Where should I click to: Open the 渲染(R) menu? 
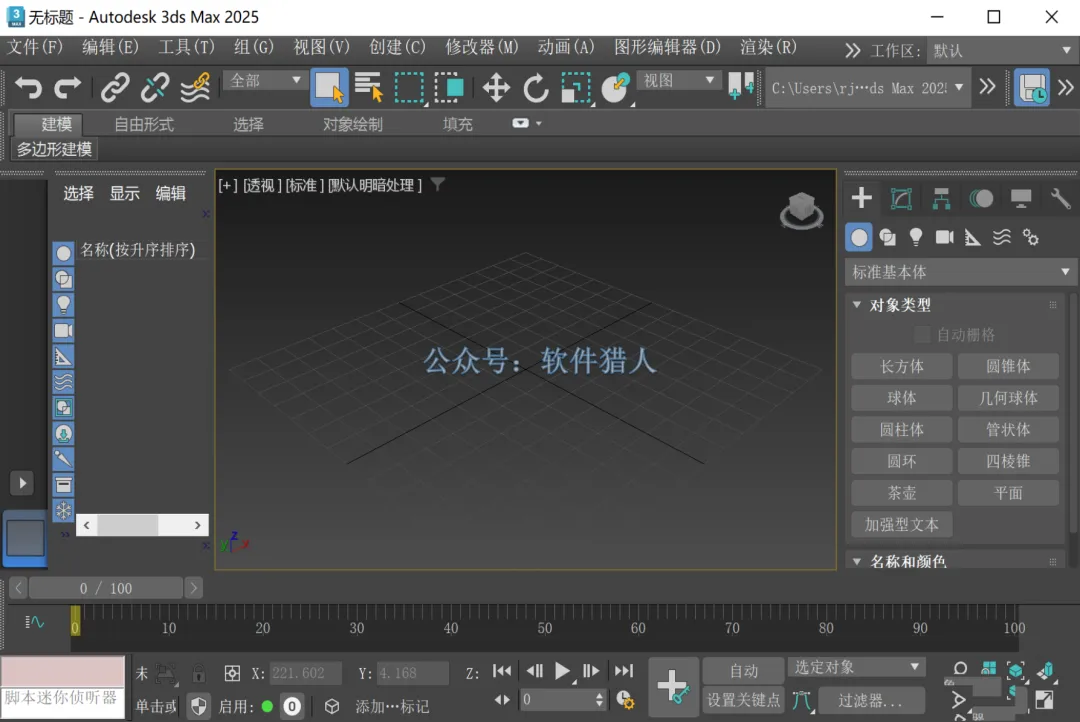(x=768, y=47)
